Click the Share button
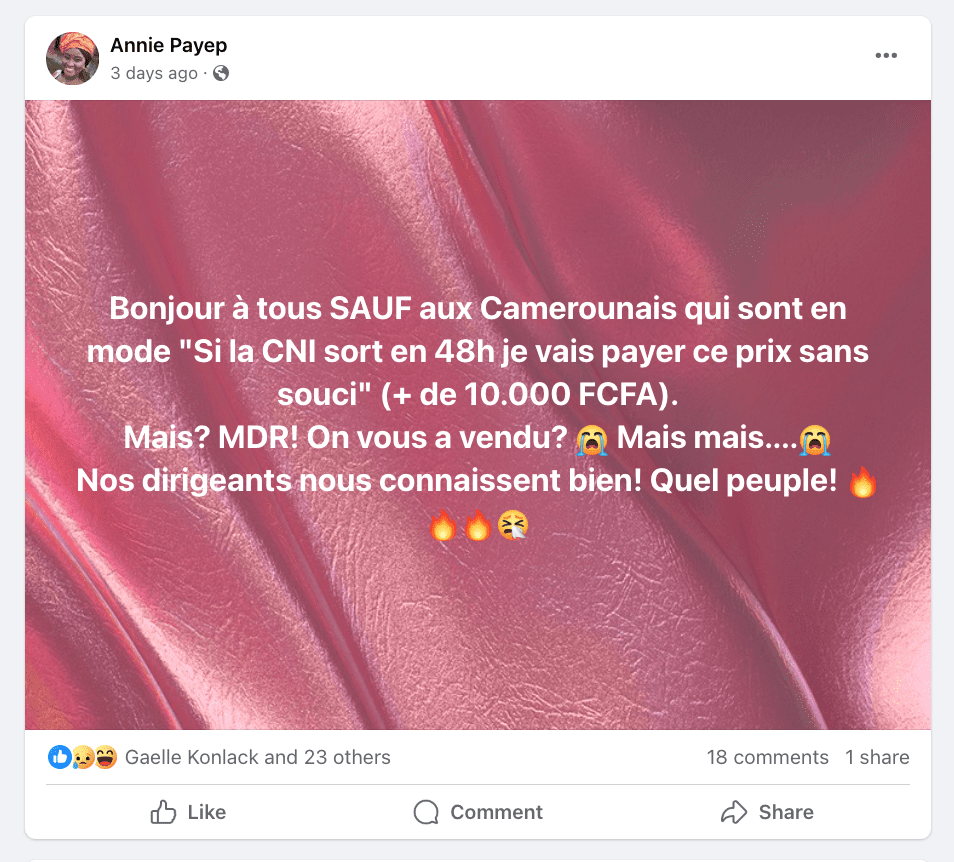954x862 pixels. point(767,812)
